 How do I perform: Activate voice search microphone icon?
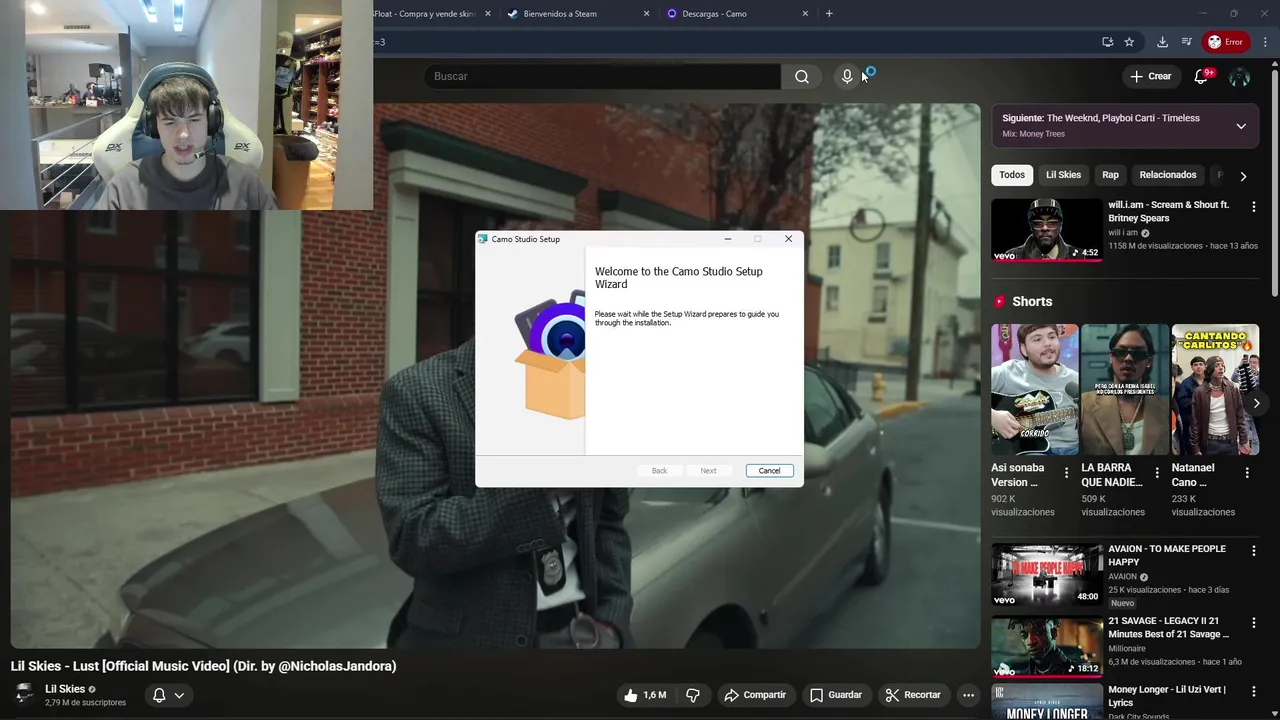847,76
